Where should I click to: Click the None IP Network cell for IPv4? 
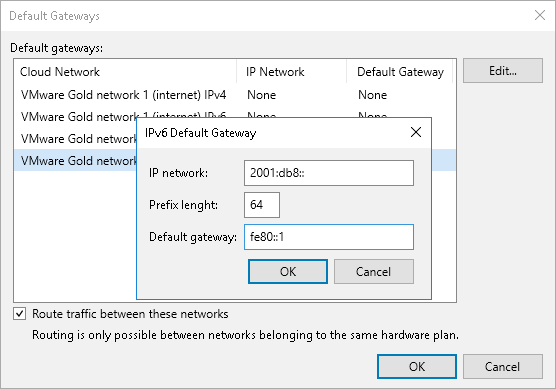pos(261,95)
